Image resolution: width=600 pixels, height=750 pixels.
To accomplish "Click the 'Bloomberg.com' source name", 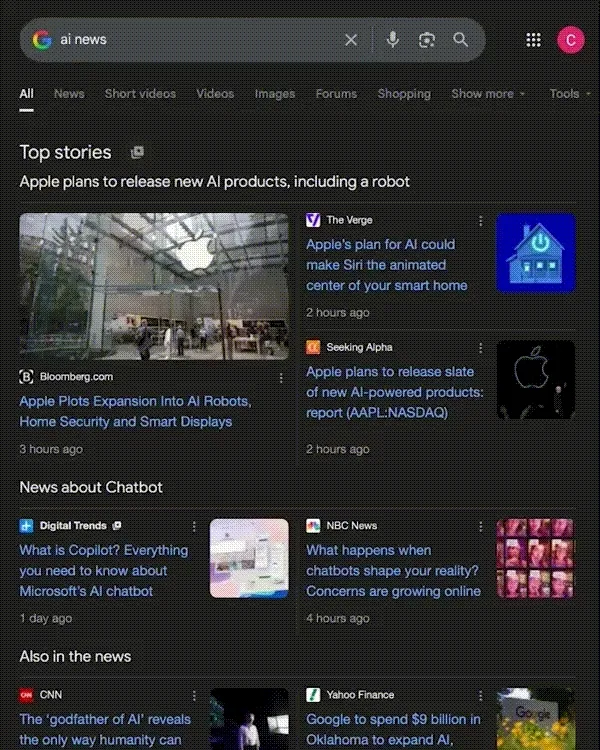I will (77, 377).
